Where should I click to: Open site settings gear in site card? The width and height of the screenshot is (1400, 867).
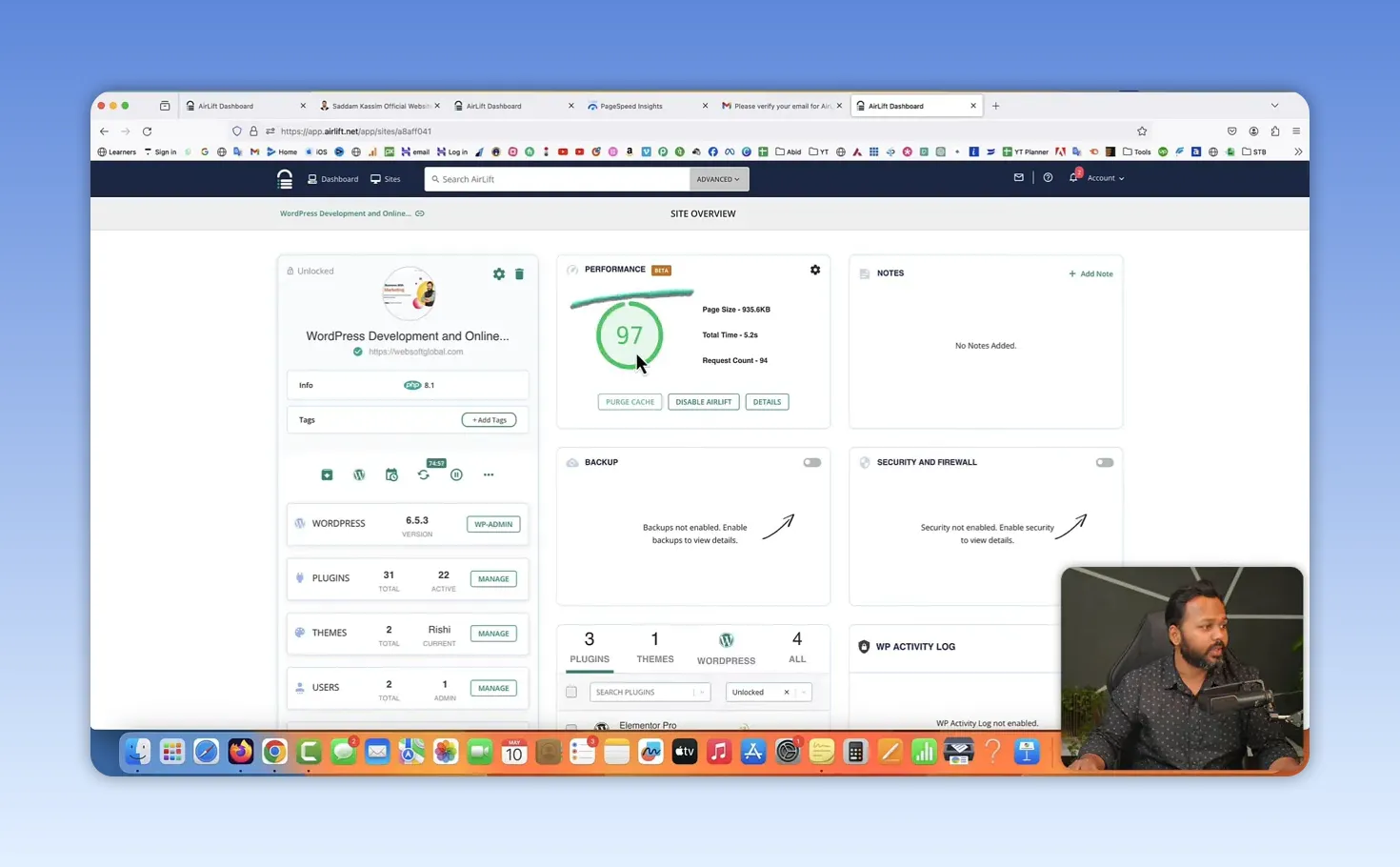(x=499, y=274)
